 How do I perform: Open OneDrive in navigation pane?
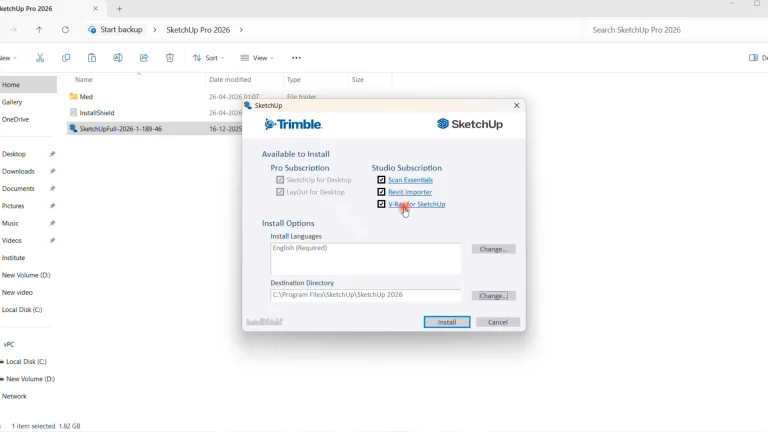point(15,120)
